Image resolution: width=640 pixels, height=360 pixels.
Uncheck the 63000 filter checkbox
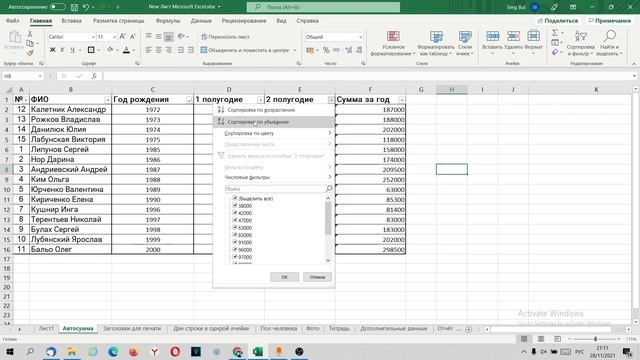235,227
